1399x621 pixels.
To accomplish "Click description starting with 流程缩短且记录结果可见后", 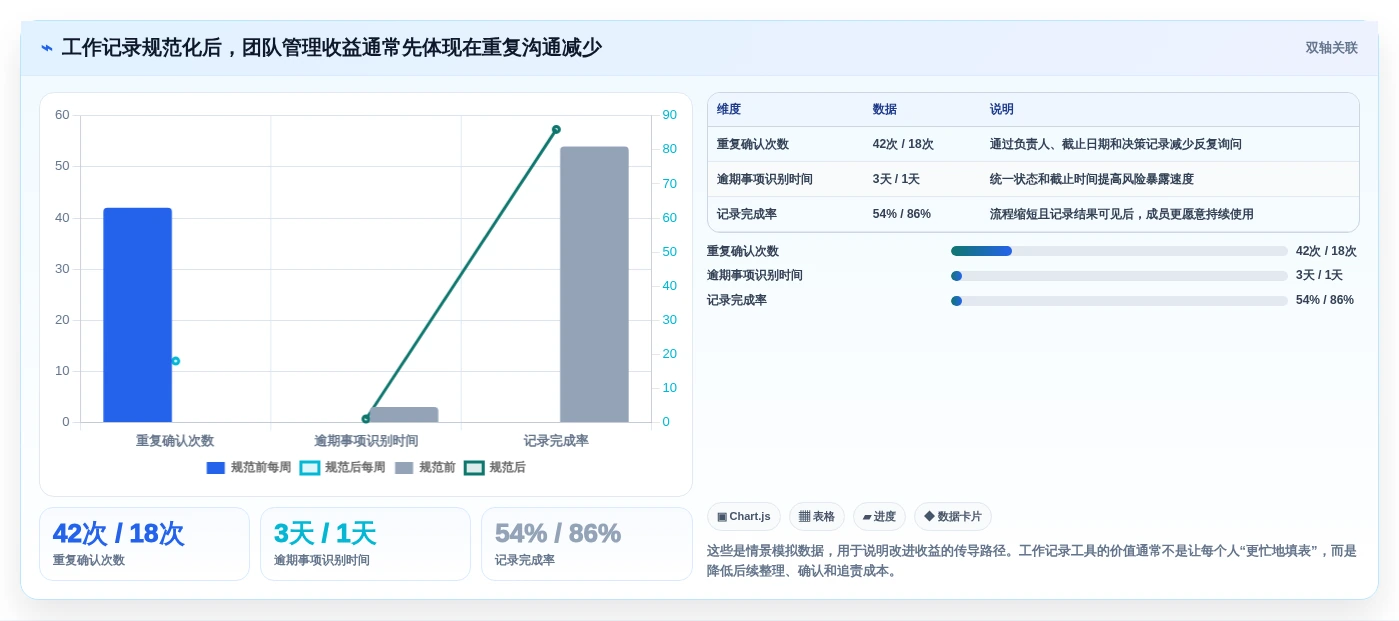I will pos(1122,214).
